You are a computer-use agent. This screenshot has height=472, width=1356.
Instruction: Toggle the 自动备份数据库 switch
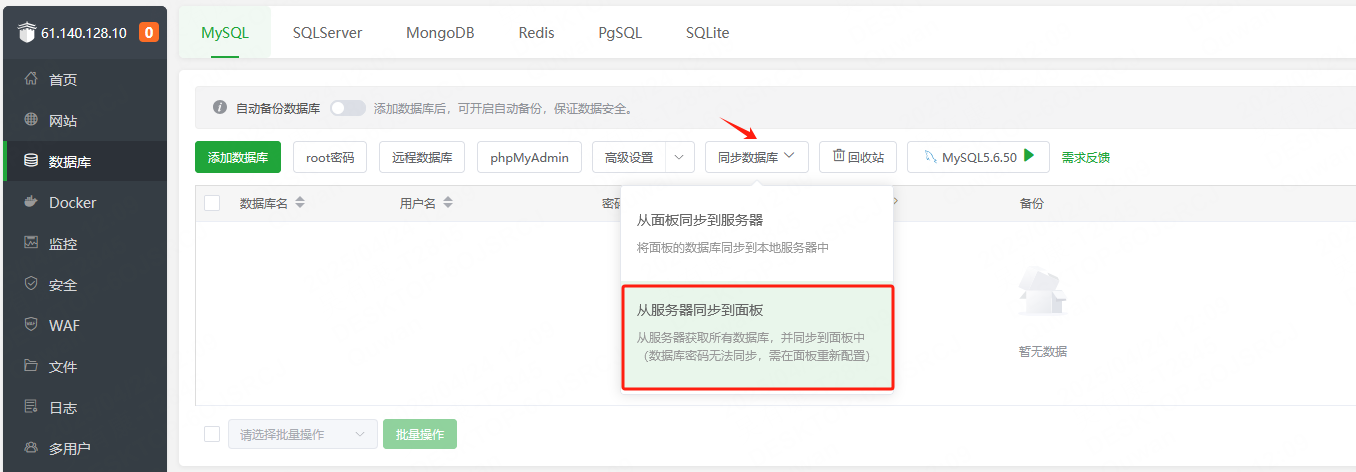point(348,108)
